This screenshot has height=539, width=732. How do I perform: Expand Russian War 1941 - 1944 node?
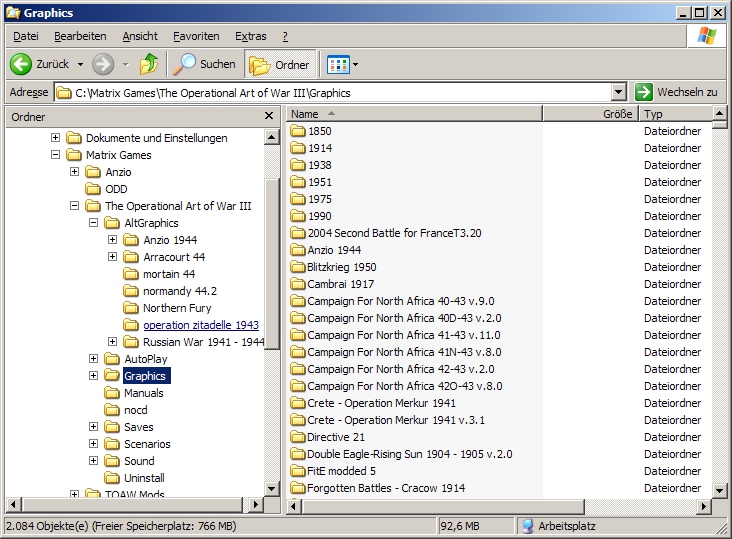[x=113, y=342]
